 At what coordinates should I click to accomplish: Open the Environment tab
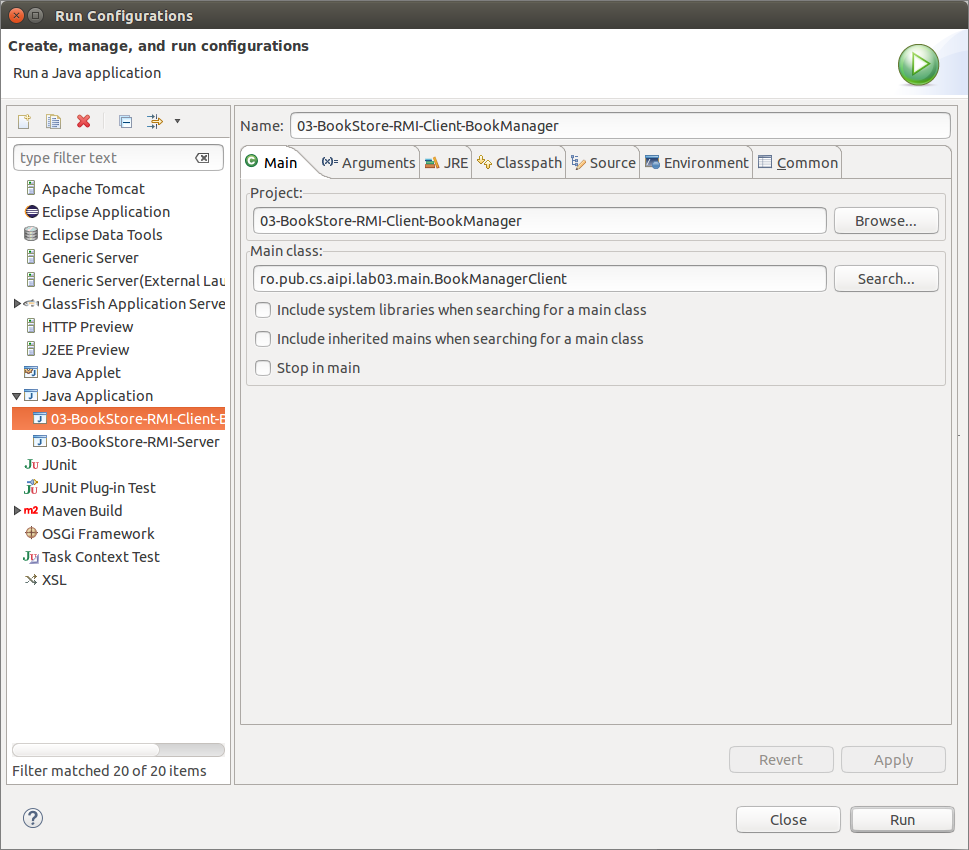(696, 163)
